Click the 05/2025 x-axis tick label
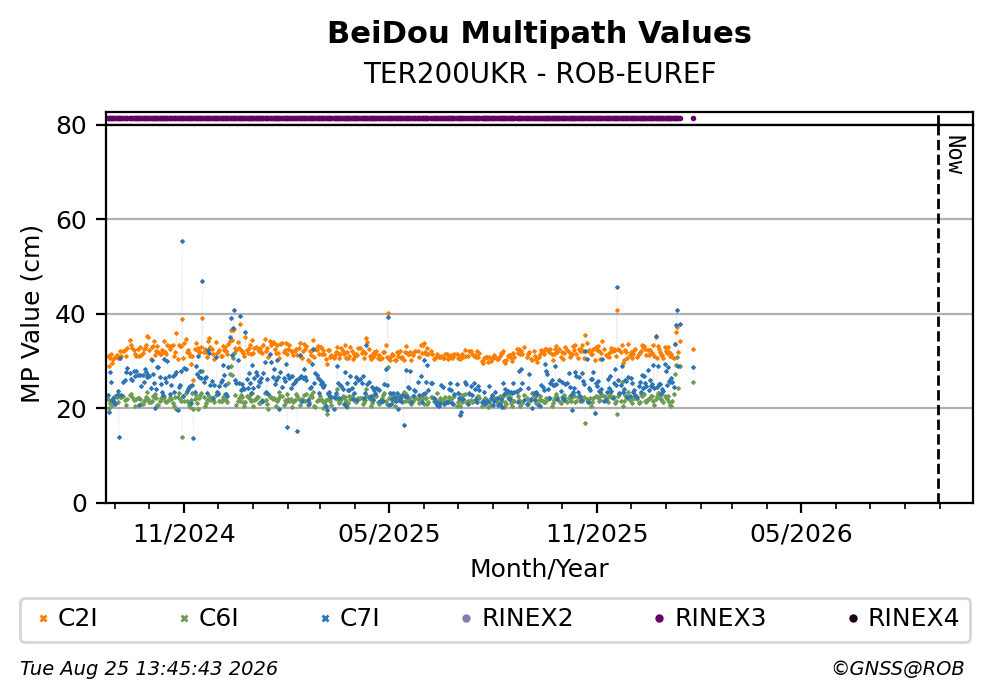 389,534
